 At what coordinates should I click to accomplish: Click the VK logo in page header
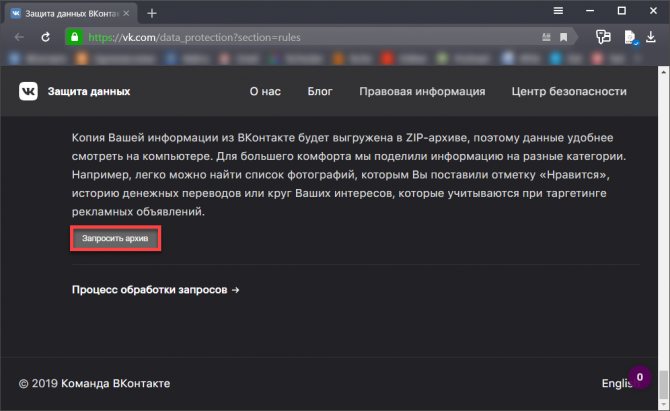point(28,91)
